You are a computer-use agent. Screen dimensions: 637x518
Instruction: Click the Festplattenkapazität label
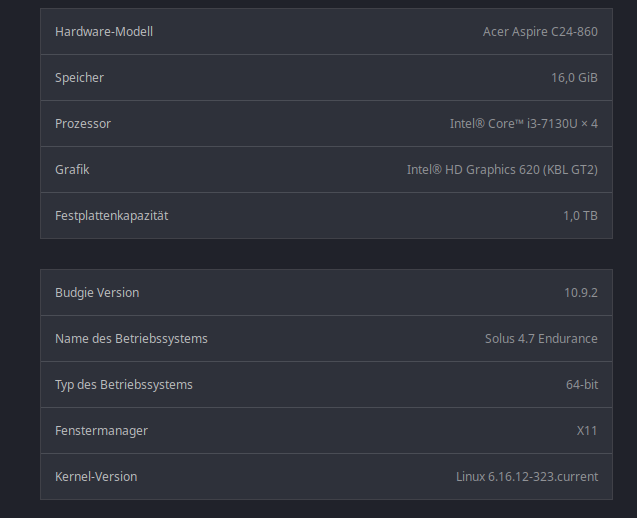click(112, 215)
